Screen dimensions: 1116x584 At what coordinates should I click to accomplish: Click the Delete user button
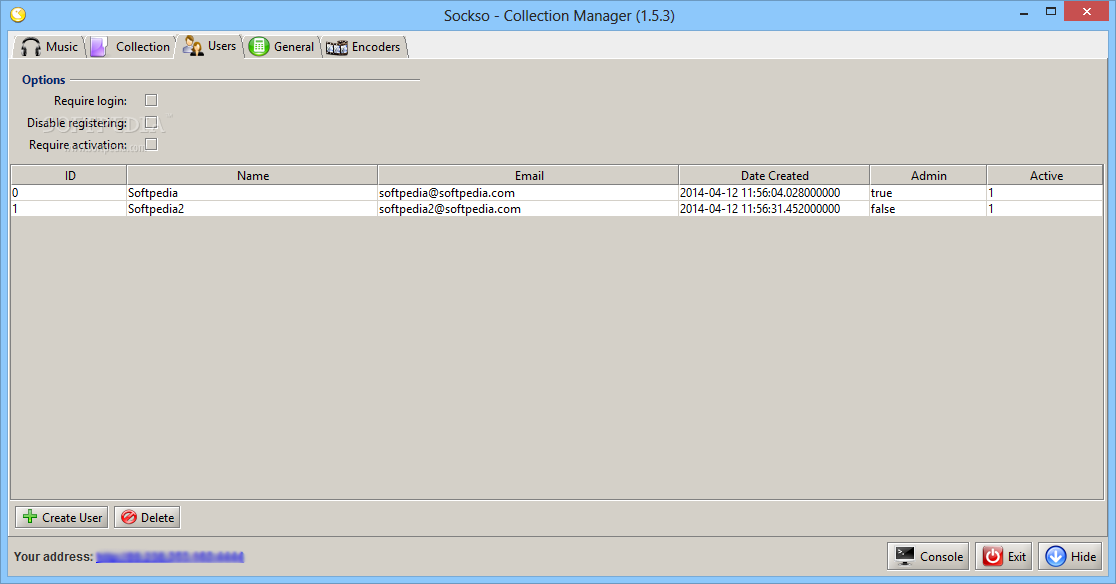[x=147, y=517]
